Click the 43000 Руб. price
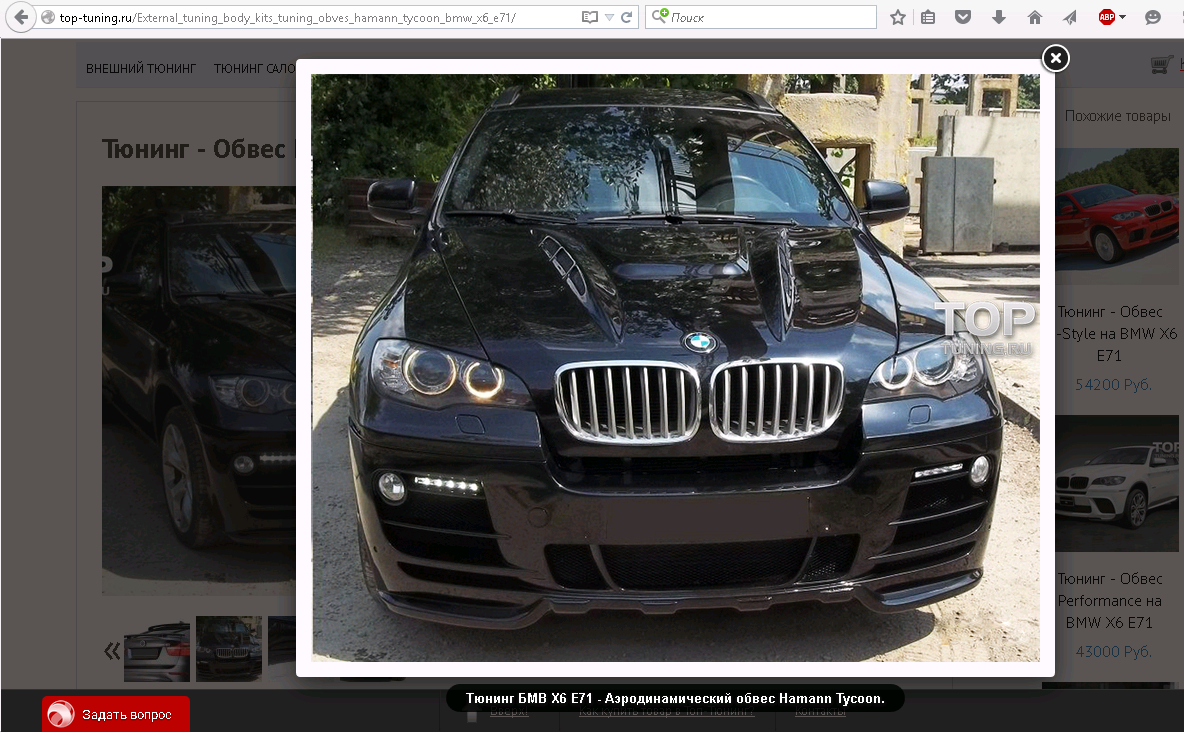The width and height of the screenshot is (1184, 732). (x=1113, y=651)
